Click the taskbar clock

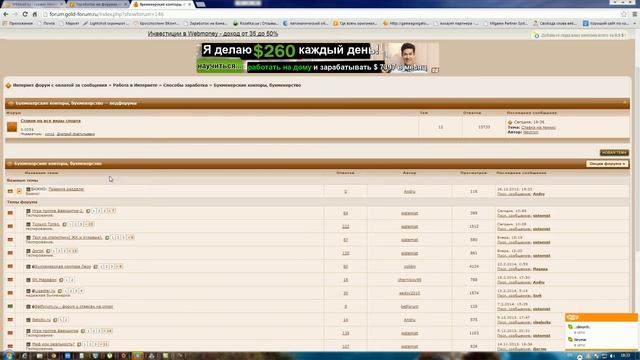(x=625, y=356)
